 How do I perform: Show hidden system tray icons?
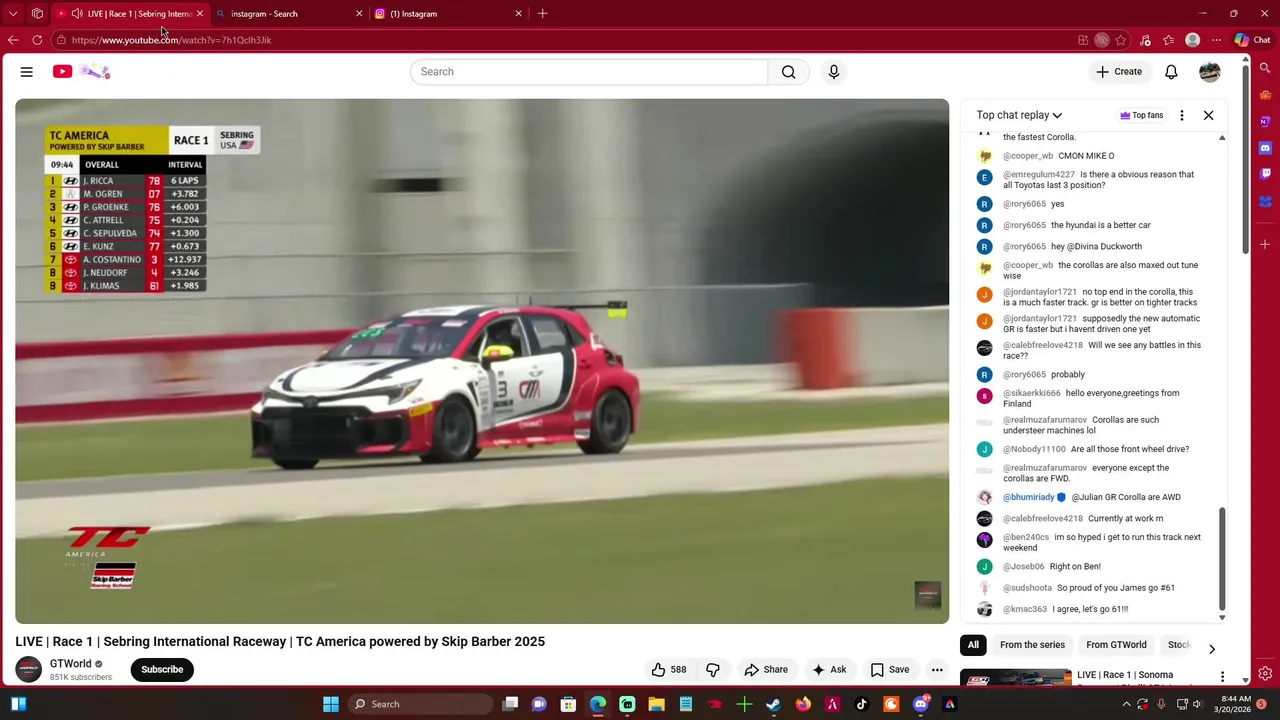click(x=1126, y=704)
